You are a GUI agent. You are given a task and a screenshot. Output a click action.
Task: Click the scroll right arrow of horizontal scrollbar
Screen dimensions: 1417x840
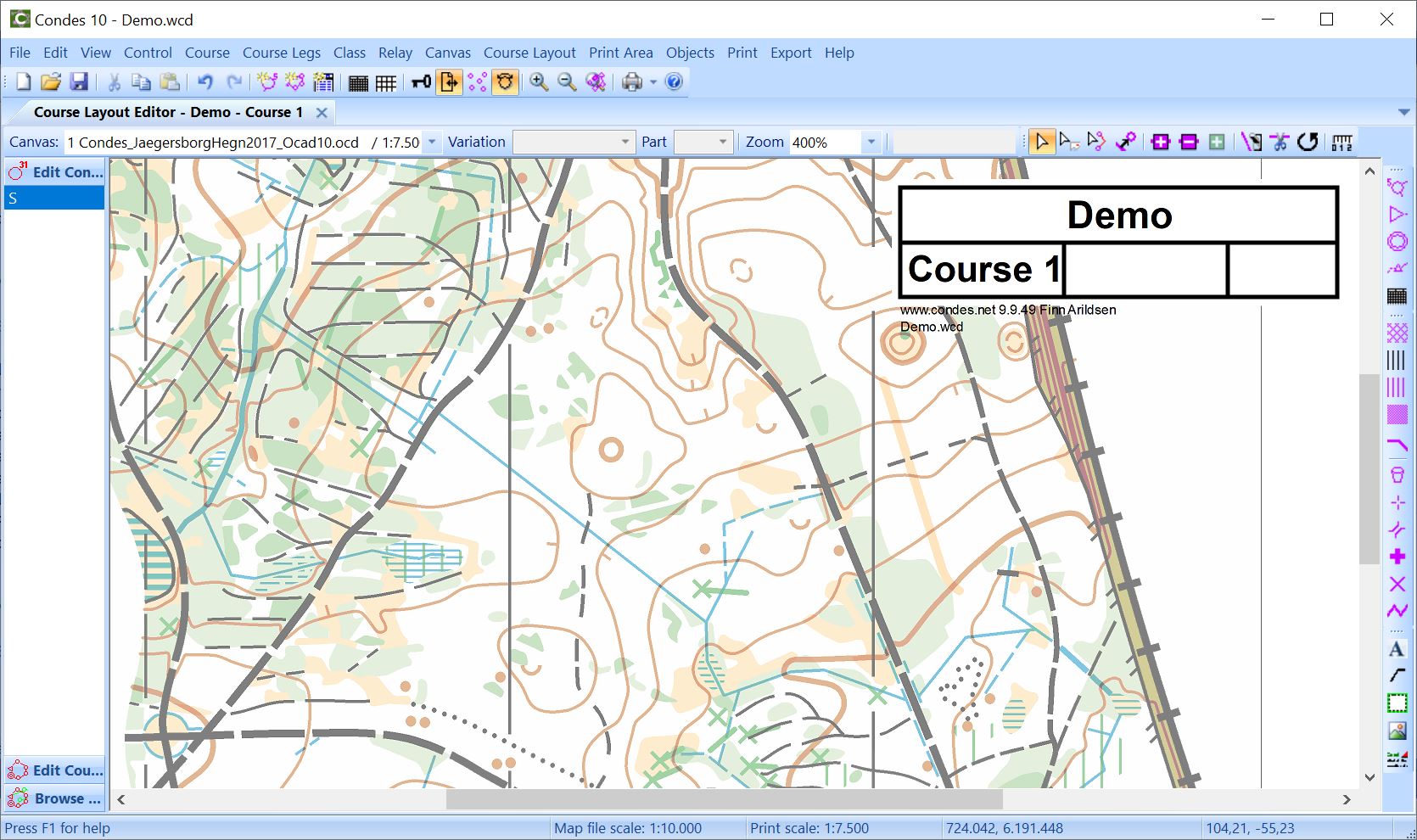point(1347,799)
